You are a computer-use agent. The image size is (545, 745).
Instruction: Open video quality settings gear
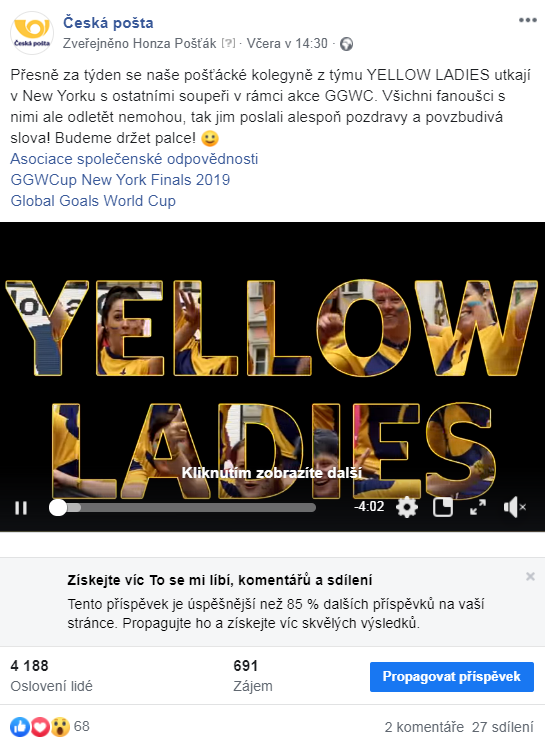(407, 507)
